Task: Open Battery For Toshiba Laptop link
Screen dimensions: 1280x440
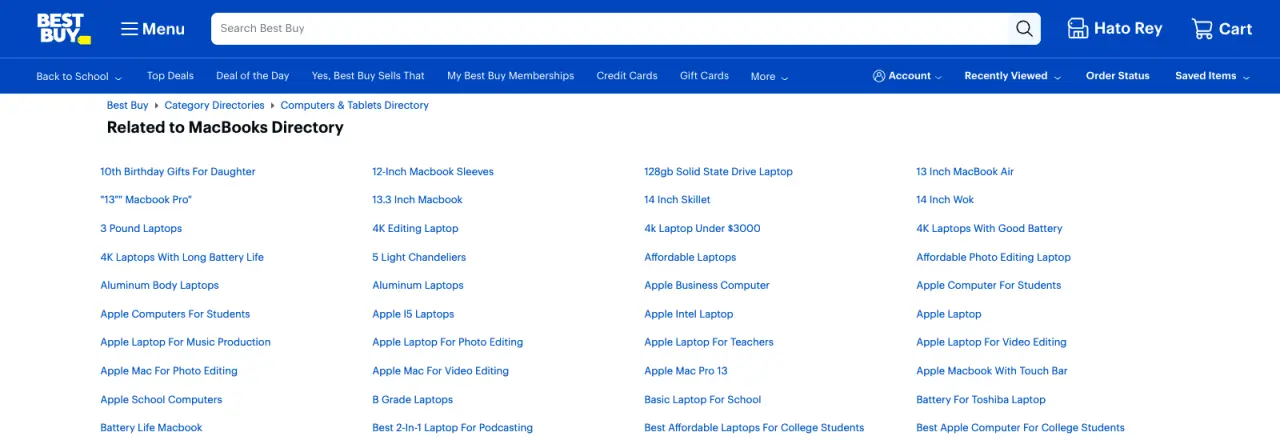Action: [x=981, y=401]
